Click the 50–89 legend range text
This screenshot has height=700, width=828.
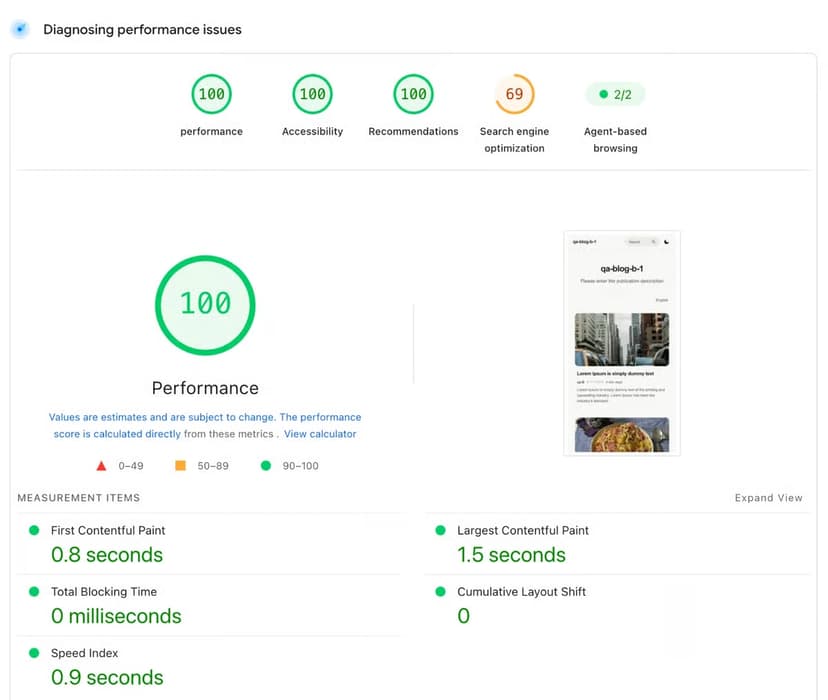point(213,466)
